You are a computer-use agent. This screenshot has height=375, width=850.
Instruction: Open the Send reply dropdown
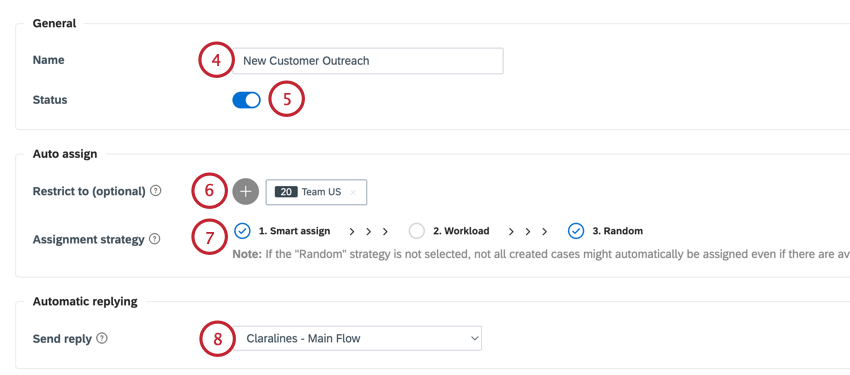(x=358, y=339)
